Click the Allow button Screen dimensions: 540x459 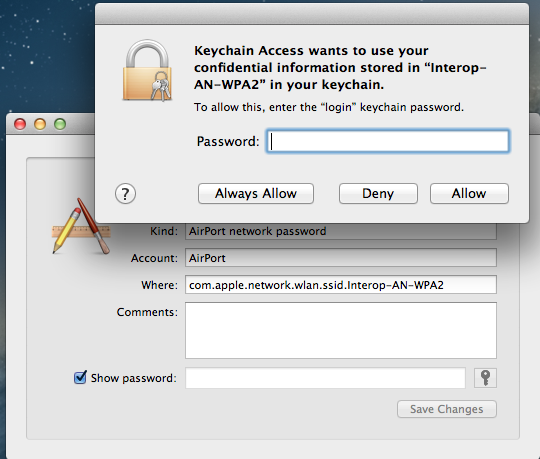[x=469, y=194]
